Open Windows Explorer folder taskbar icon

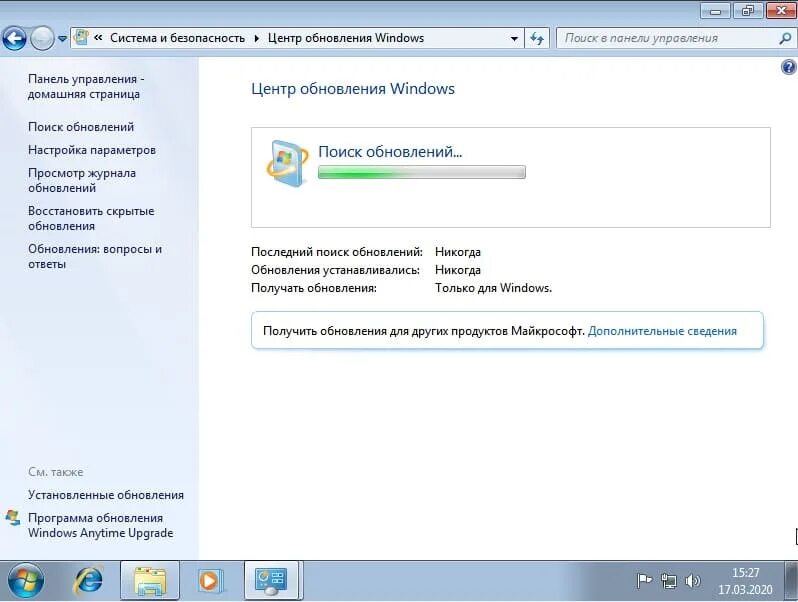coord(150,581)
